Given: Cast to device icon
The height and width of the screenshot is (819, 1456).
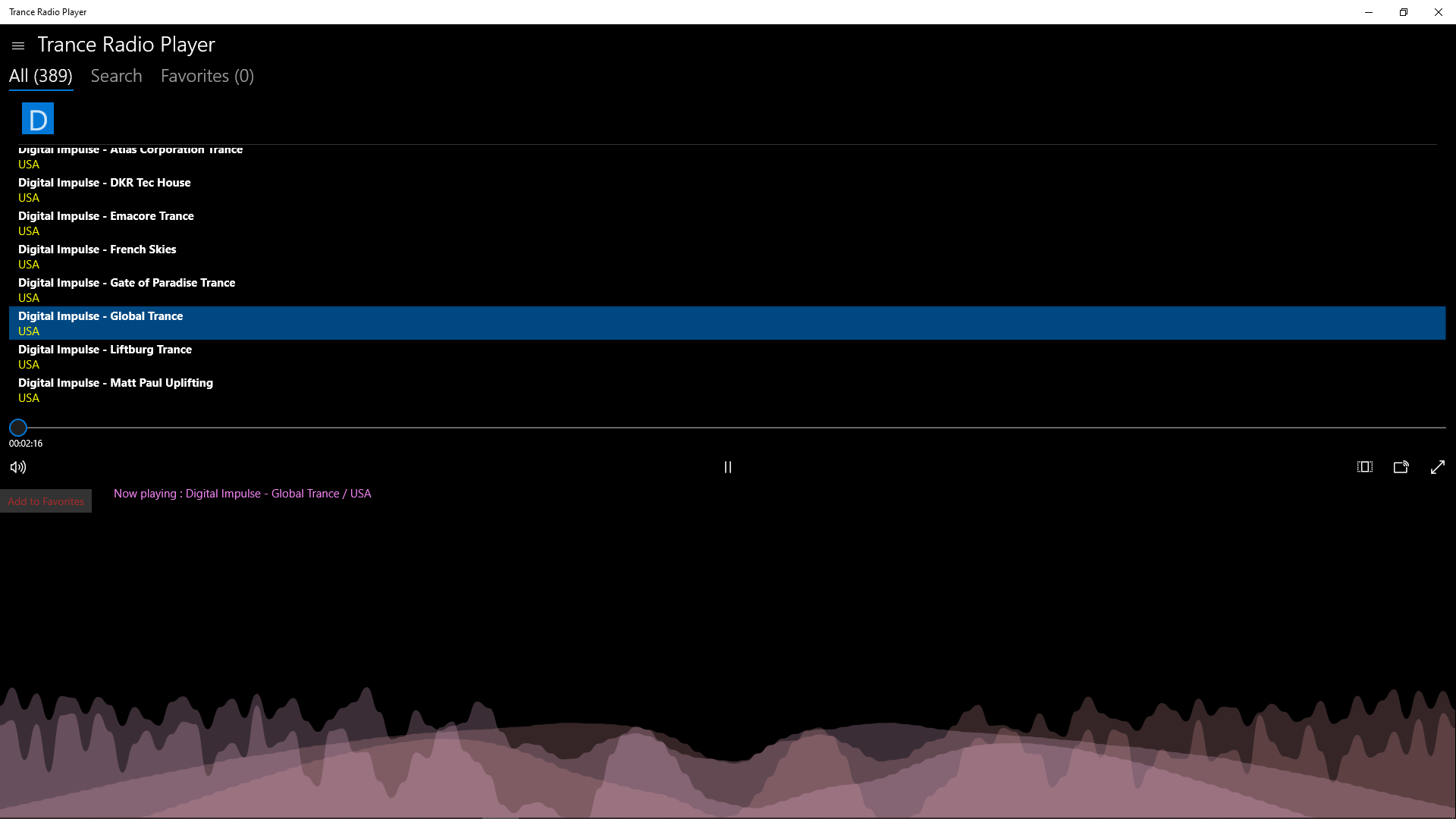Looking at the screenshot, I should pyautogui.click(x=1401, y=467).
